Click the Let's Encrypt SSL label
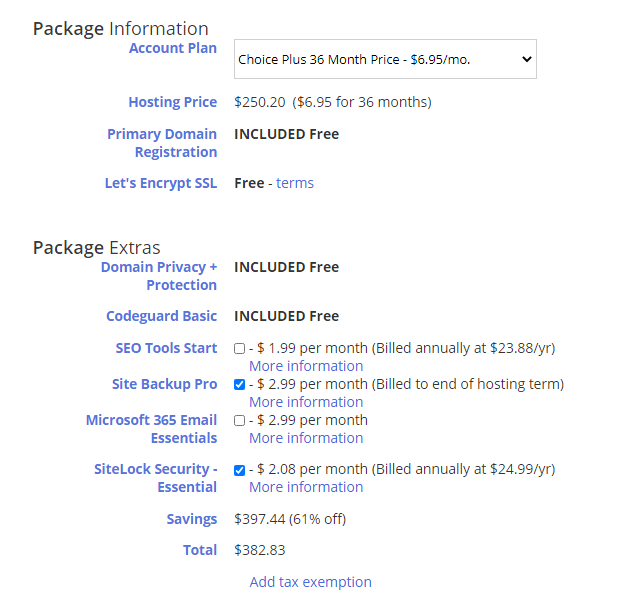 [160, 183]
